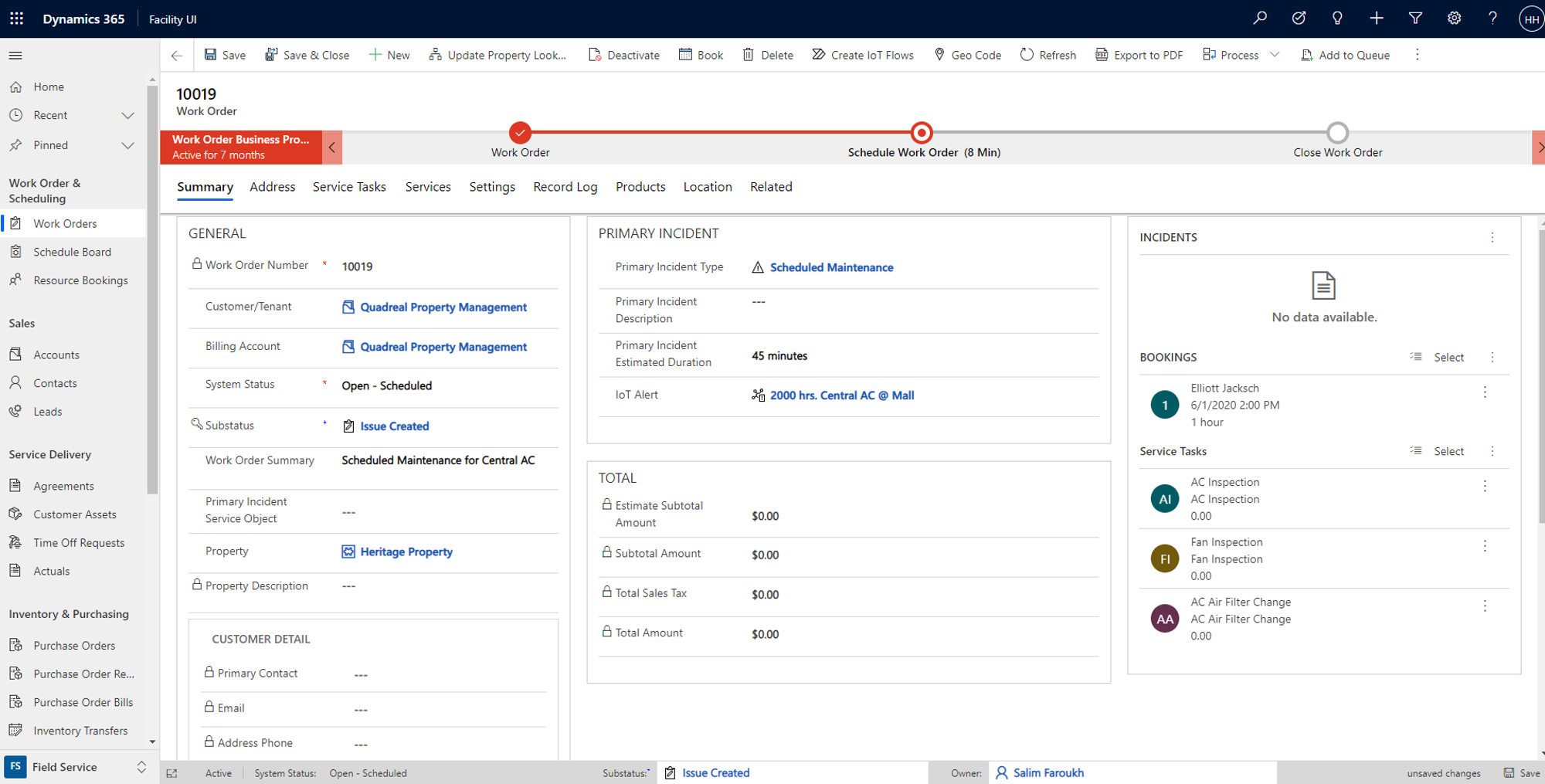Screen dimensions: 1545x784
Task: Open the Service Tasks section more options
Action: [1492, 451]
